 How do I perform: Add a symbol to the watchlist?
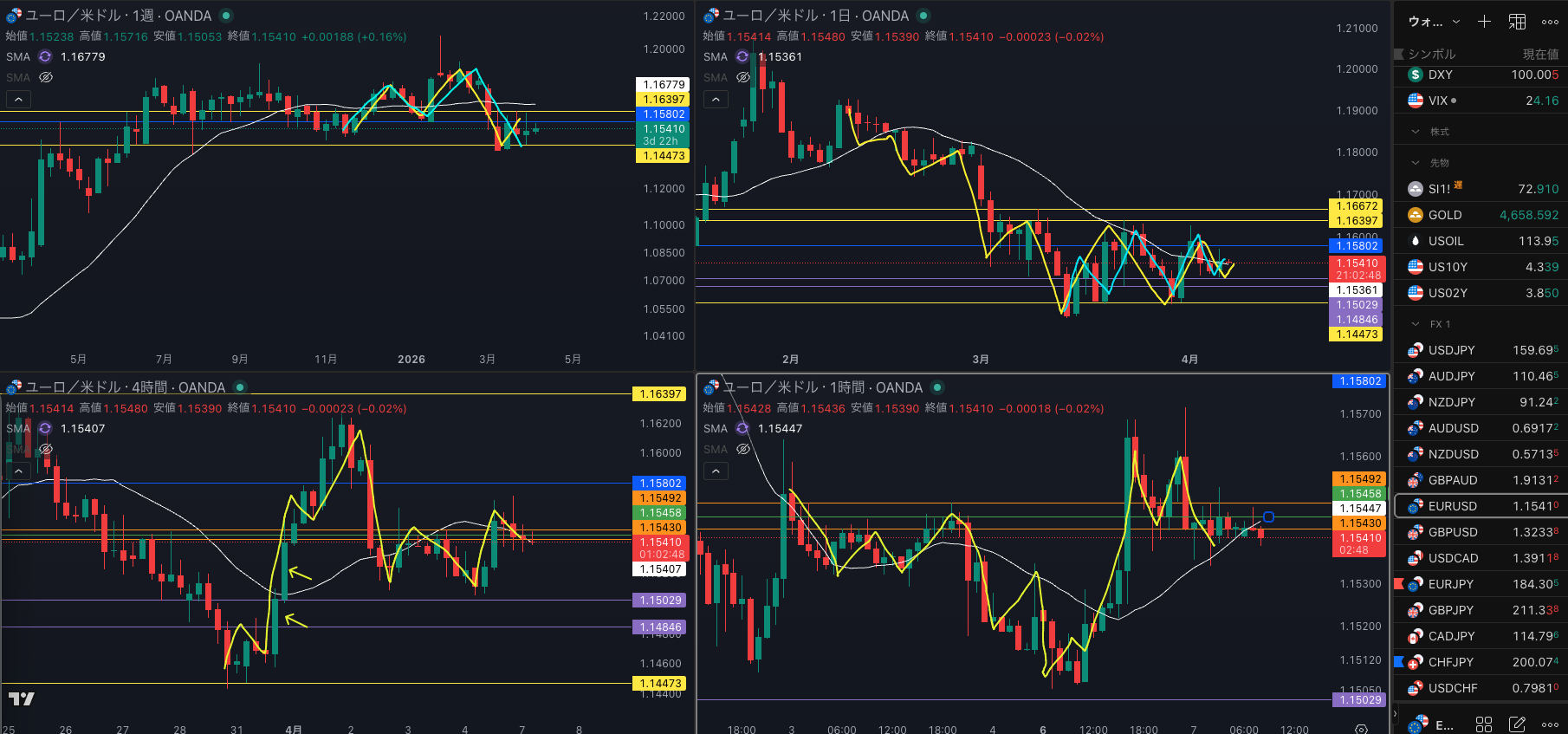coord(1484,22)
